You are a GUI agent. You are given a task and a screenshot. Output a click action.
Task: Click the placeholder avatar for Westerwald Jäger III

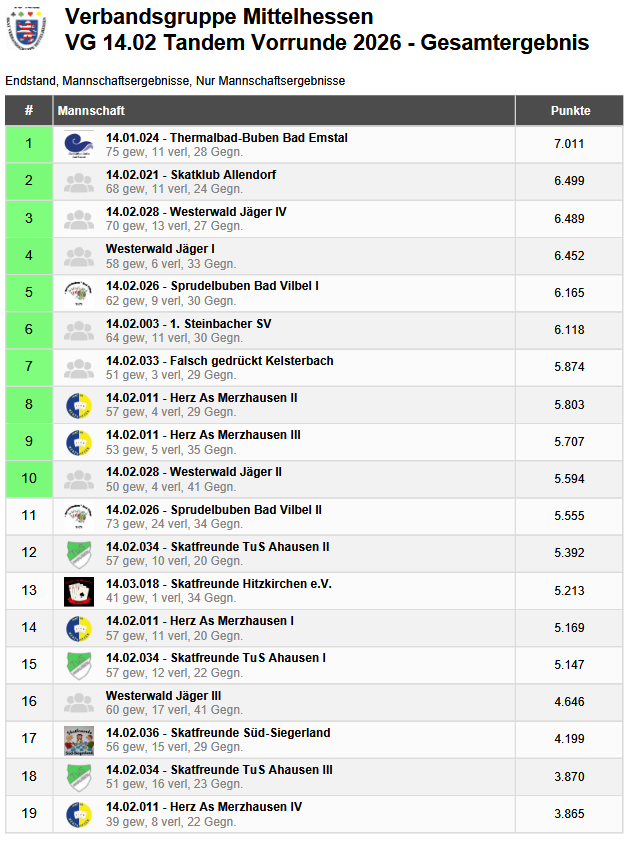pyautogui.click(x=79, y=703)
